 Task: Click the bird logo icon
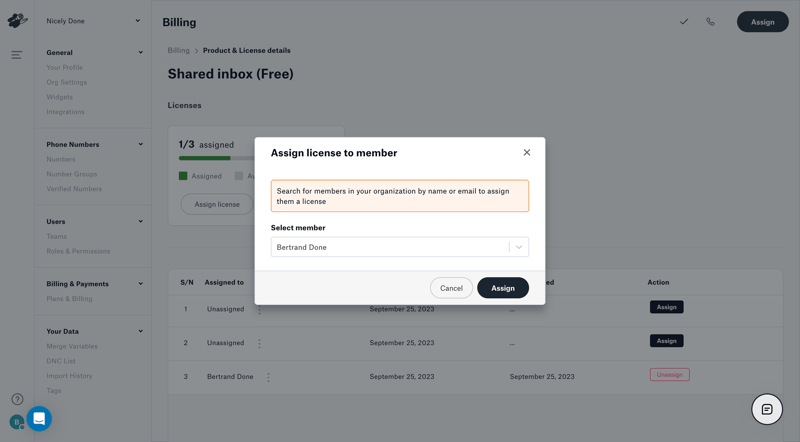[x=17, y=21]
